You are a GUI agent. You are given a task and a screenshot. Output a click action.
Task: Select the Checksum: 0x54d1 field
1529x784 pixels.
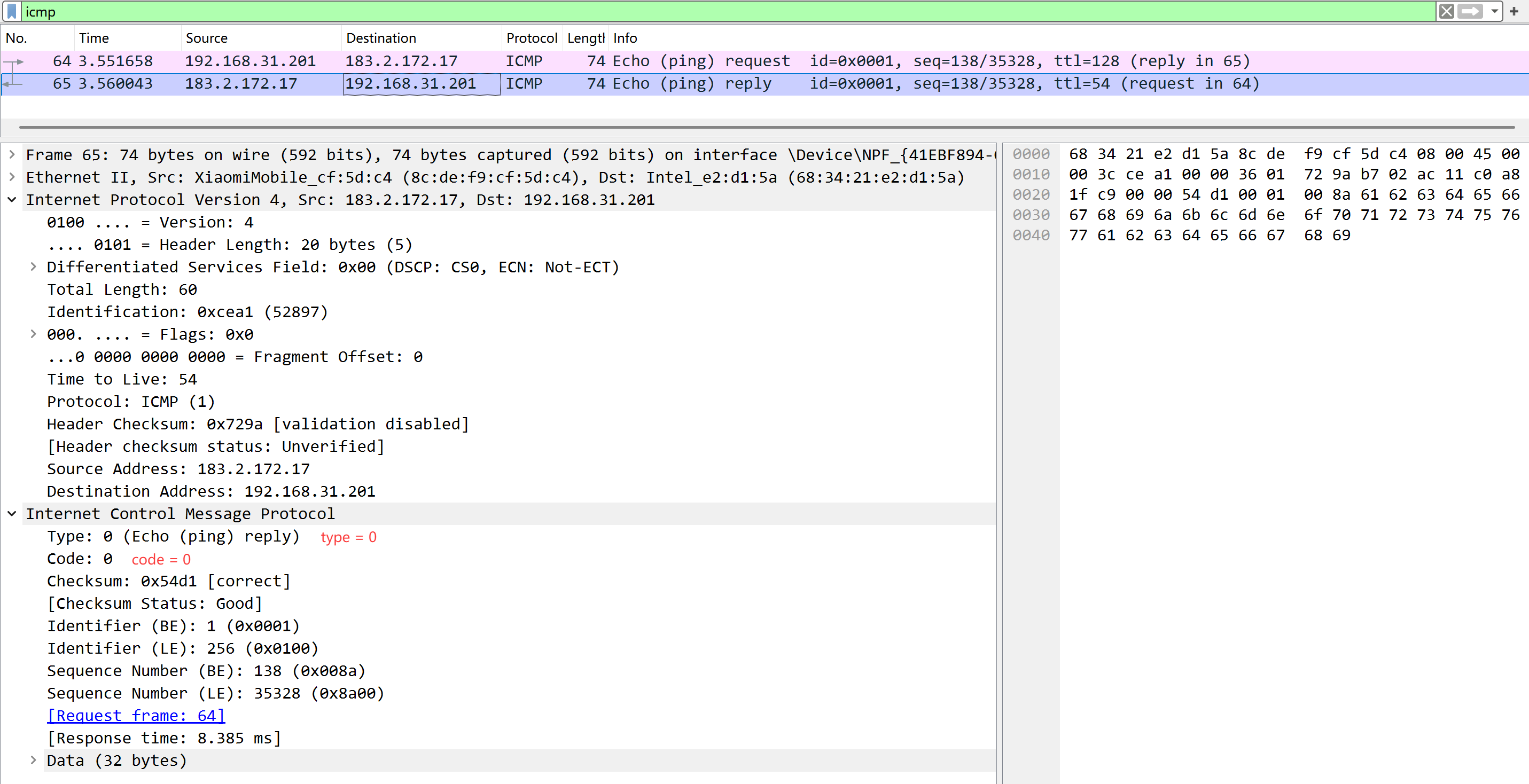pyautogui.click(x=169, y=581)
